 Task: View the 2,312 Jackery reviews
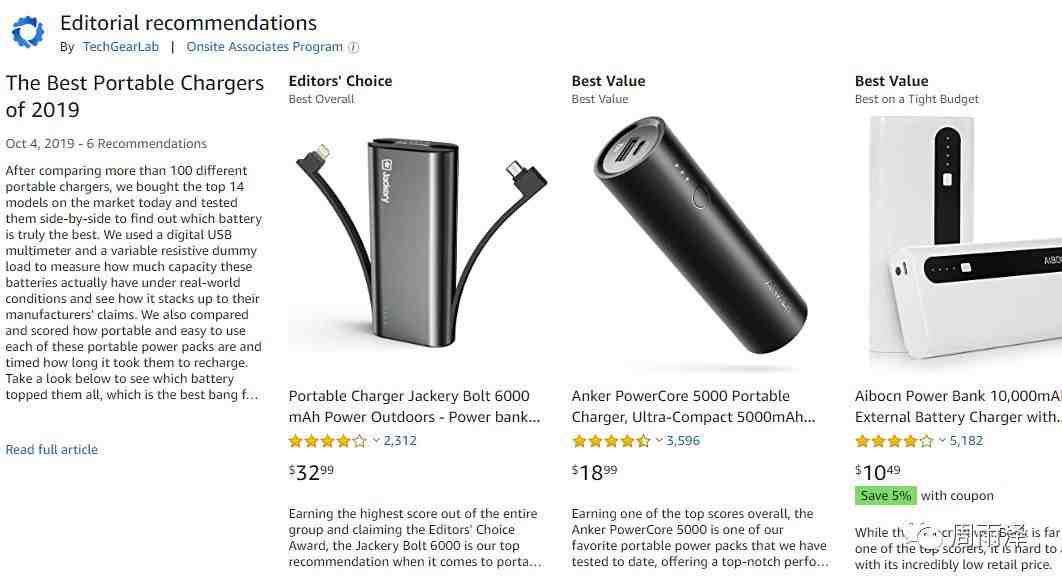[400, 441]
